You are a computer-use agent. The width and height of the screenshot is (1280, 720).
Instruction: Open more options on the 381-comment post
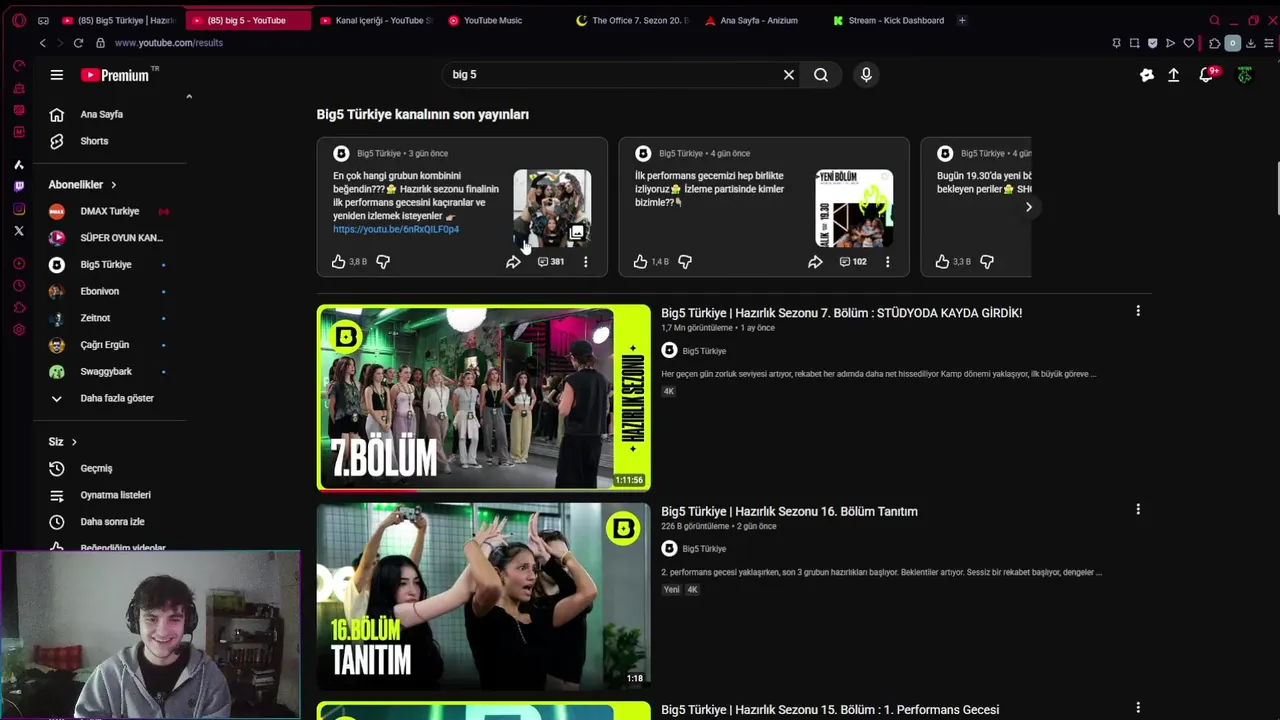tap(586, 262)
